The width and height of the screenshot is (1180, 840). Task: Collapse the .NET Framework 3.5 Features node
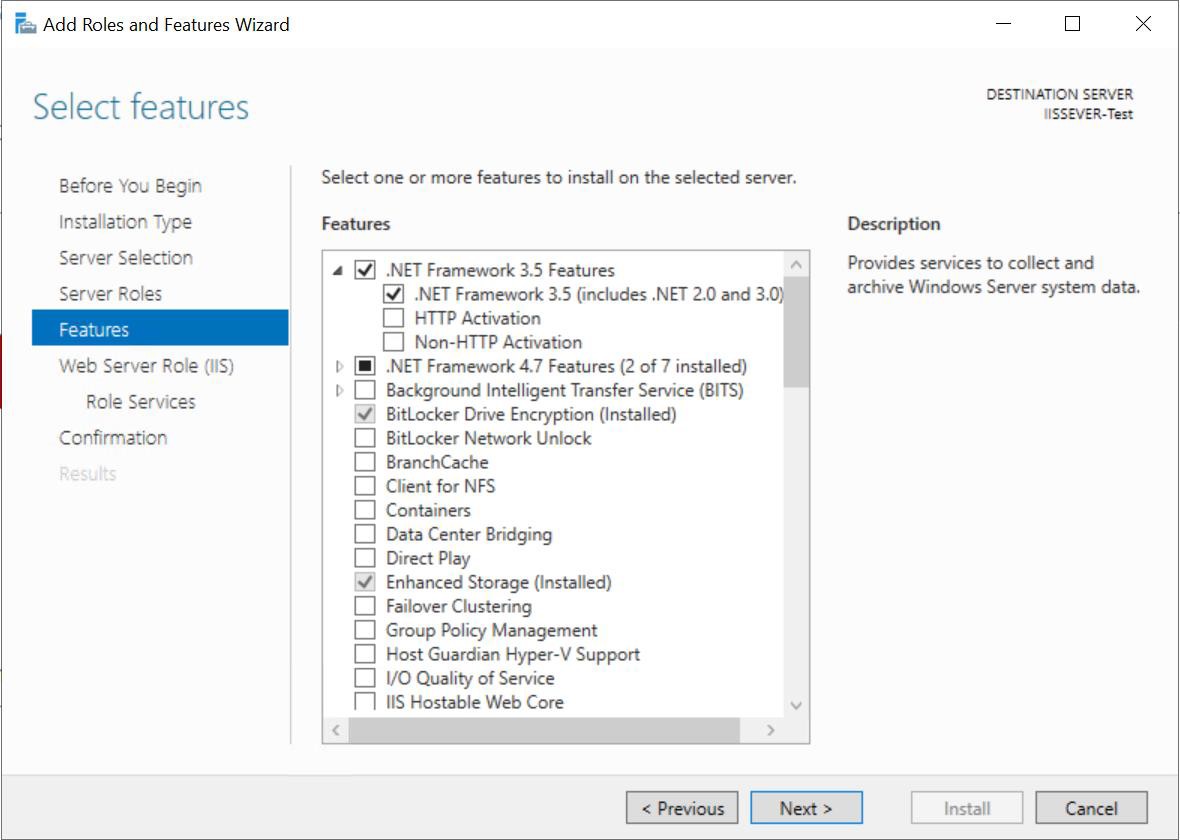[339, 270]
